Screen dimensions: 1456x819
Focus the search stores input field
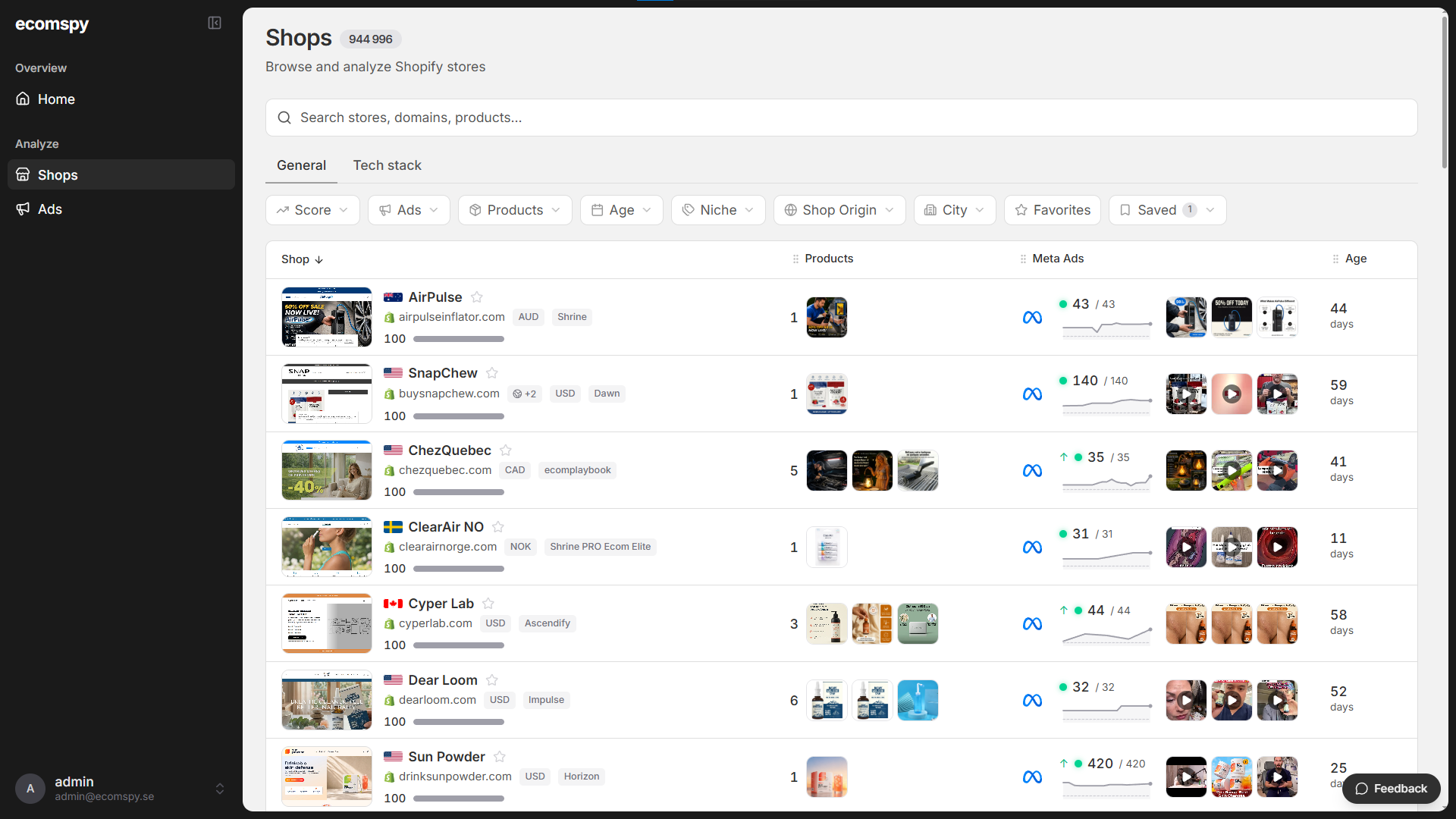click(841, 118)
